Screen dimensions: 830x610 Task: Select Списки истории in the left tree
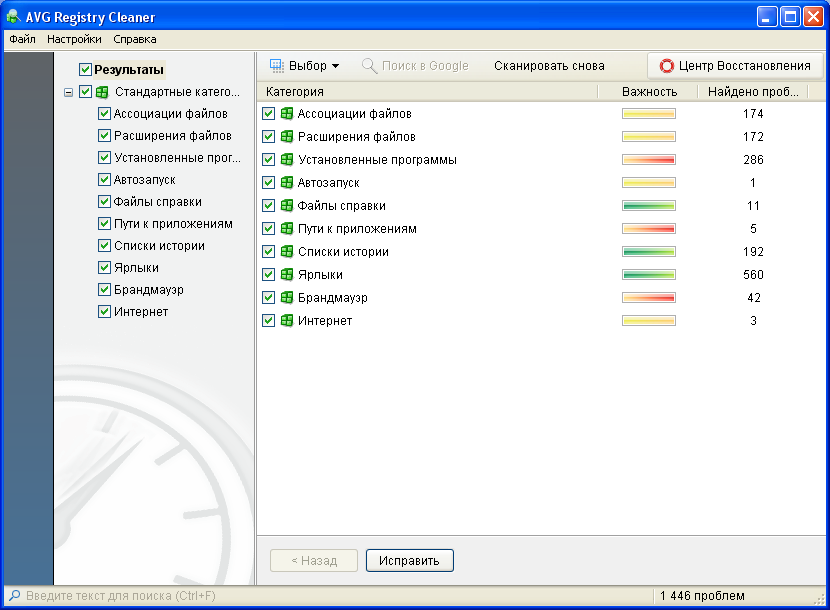pyautogui.click(x=159, y=246)
